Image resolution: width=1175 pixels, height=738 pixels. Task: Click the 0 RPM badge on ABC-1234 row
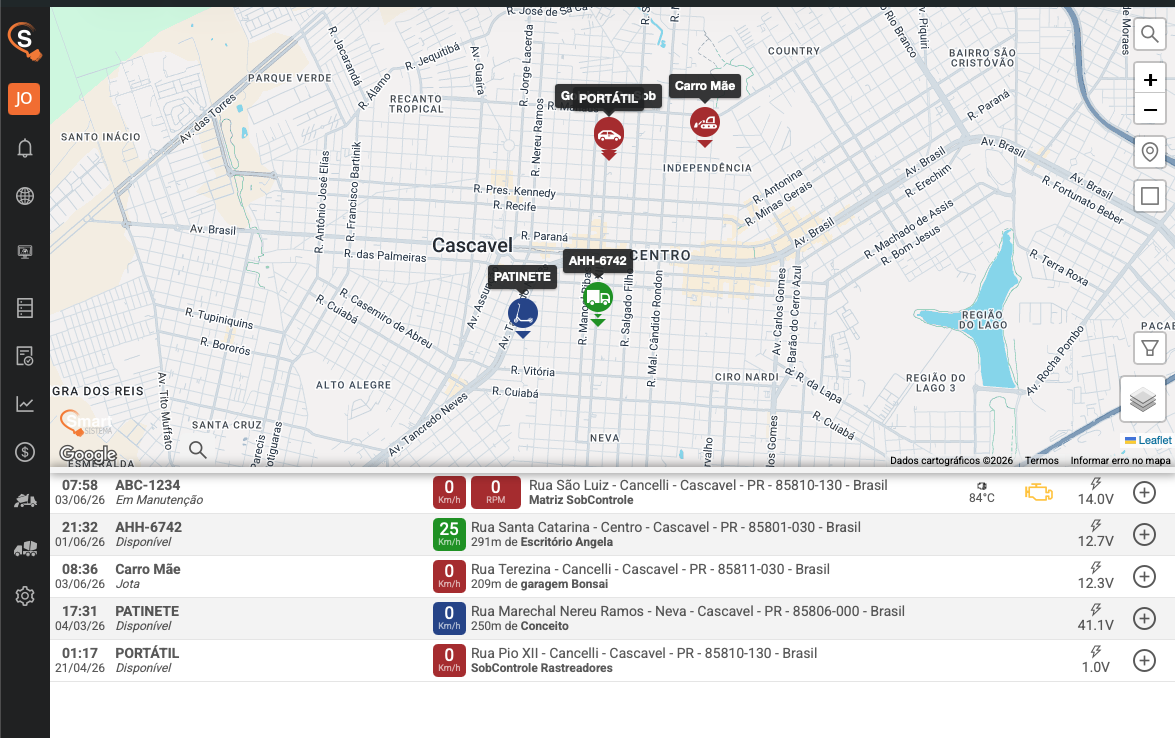coord(495,492)
